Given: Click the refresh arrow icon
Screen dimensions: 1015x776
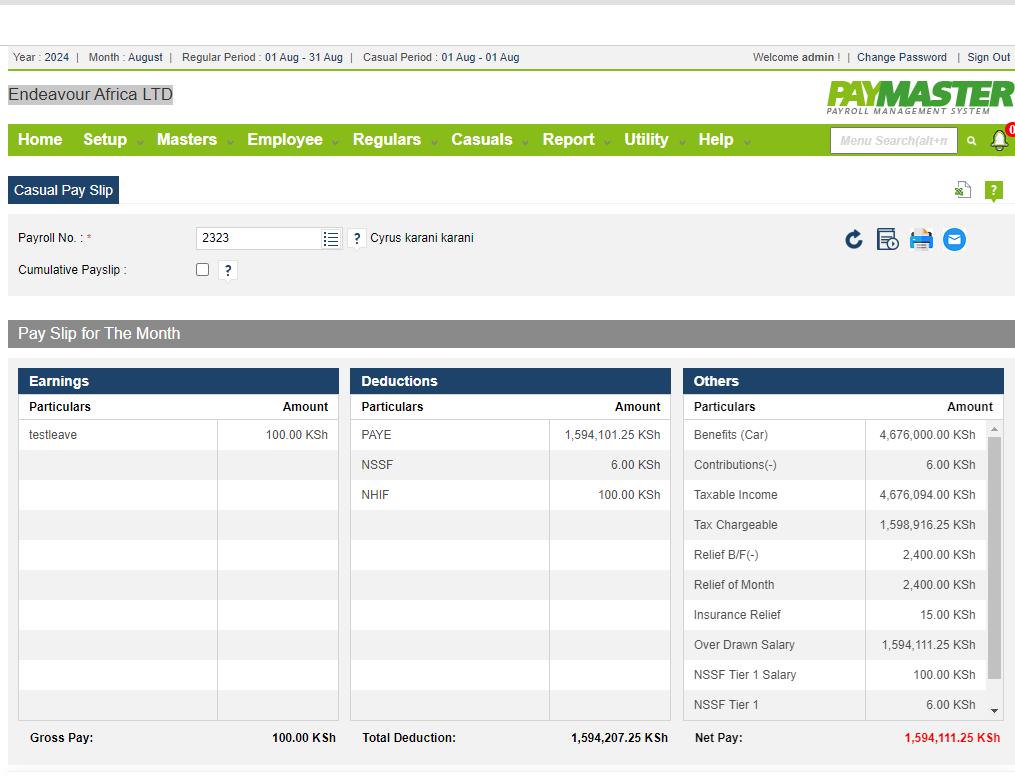Looking at the screenshot, I should tap(853, 240).
